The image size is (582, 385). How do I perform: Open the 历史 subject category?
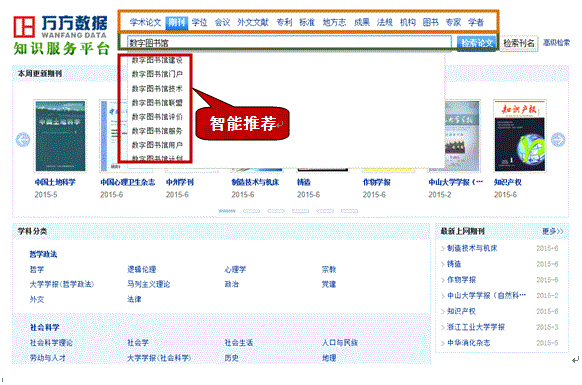coord(232,358)
